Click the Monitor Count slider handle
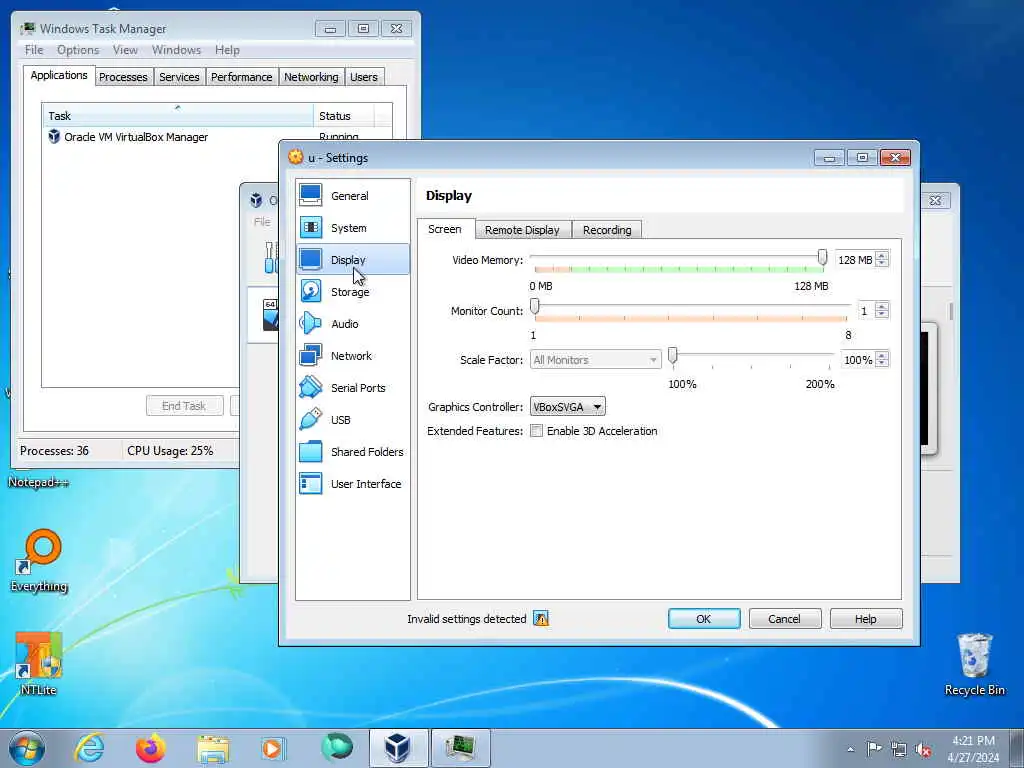The height and width of the screenshot is (768, 1024). (535, 306)
